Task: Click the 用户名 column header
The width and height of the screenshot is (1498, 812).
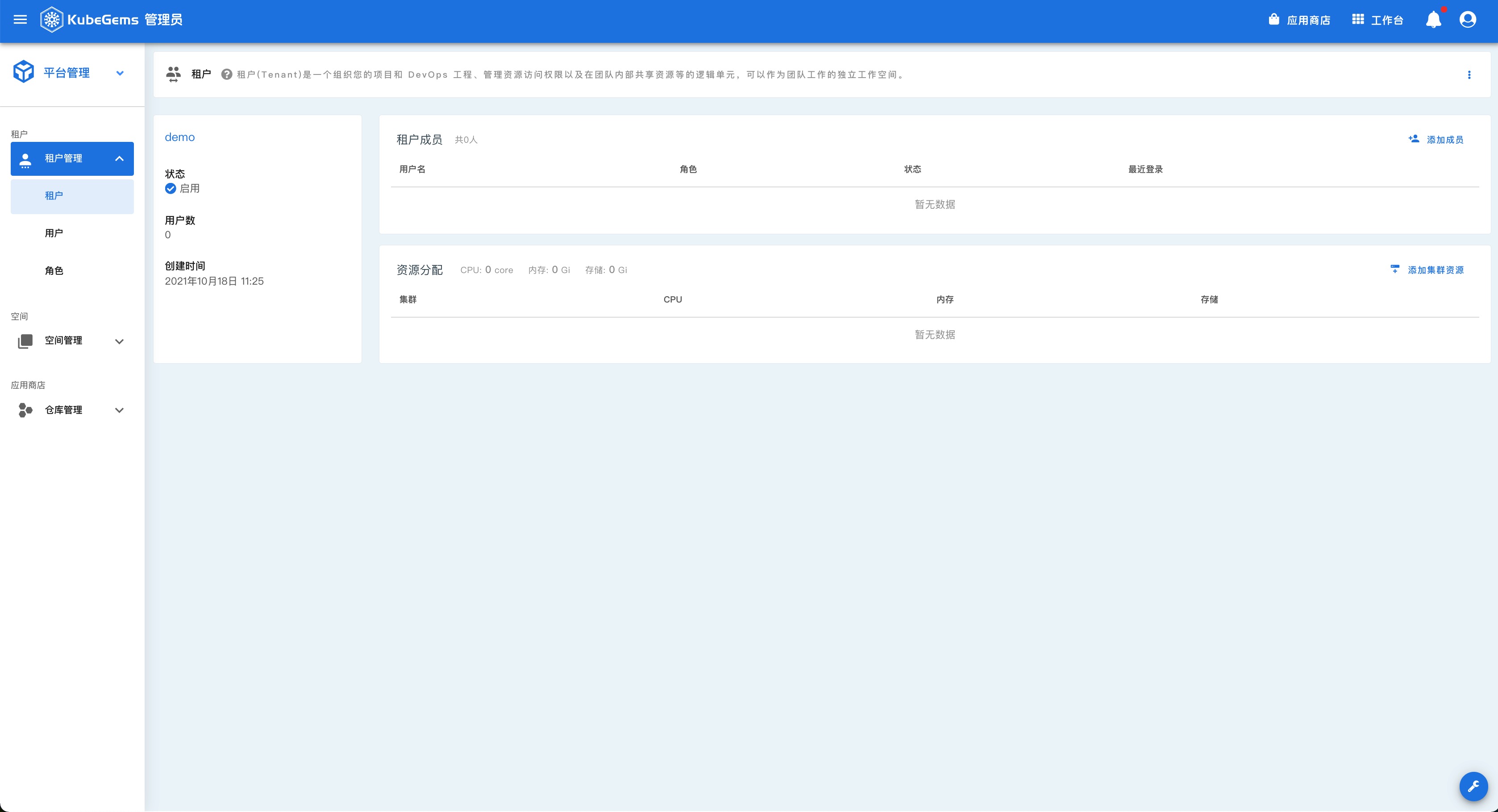Action: click(x=412, y=169)
